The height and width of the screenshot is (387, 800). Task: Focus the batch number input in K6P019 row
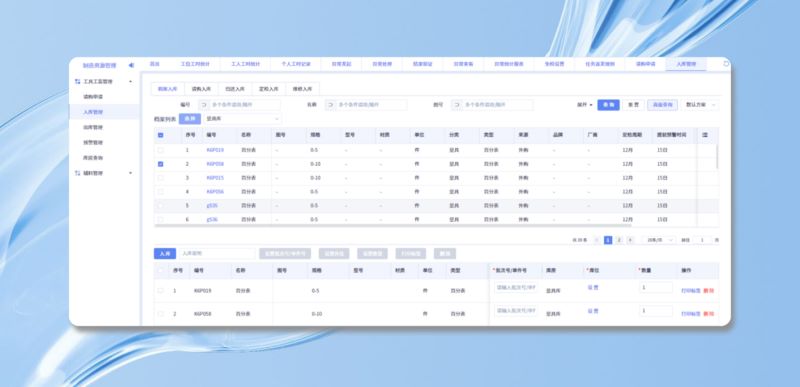(x=516, y=288)
